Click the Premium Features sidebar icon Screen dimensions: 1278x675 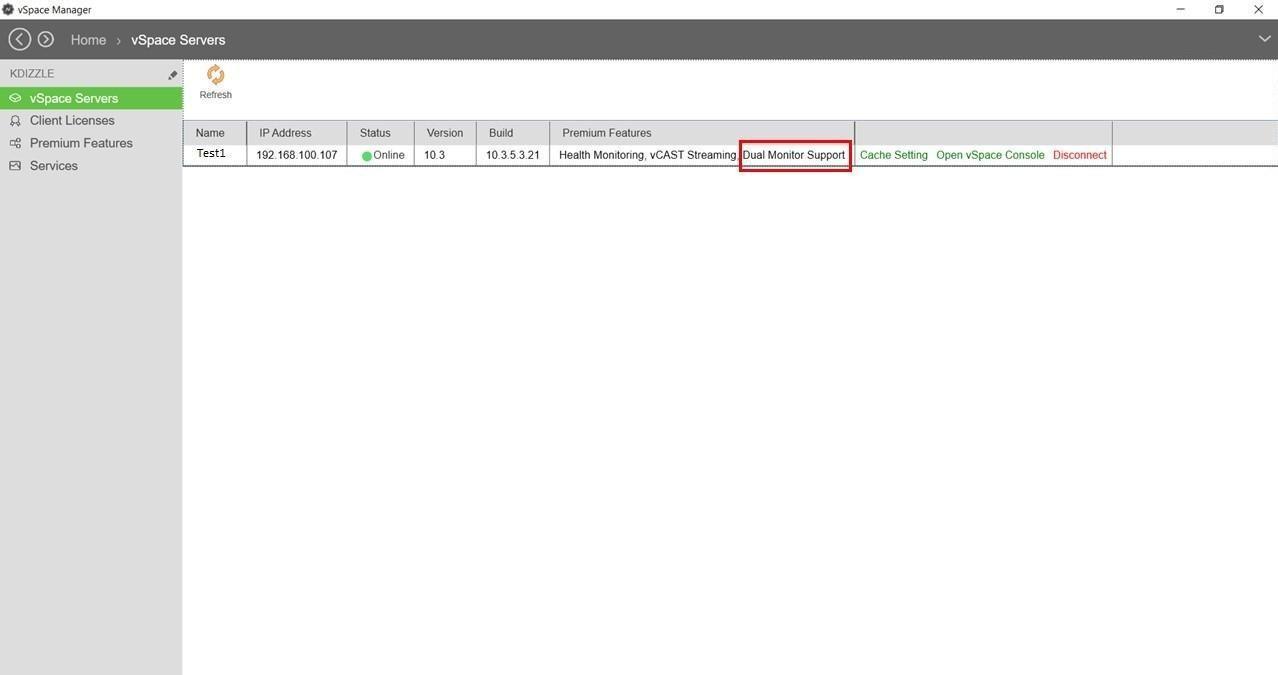point(15,143)
